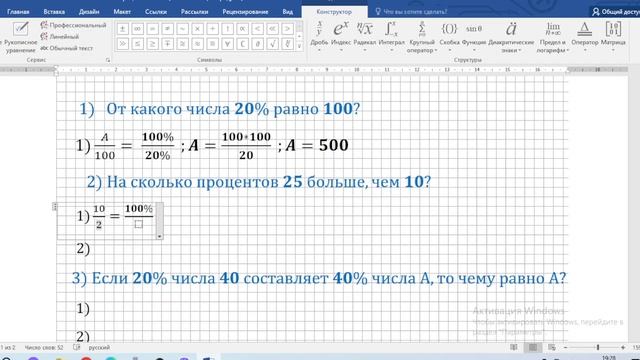The width and height of the screenshot is (640, 360).
Task: Click the zoom slider handle
Action: [x=598, y=347]
